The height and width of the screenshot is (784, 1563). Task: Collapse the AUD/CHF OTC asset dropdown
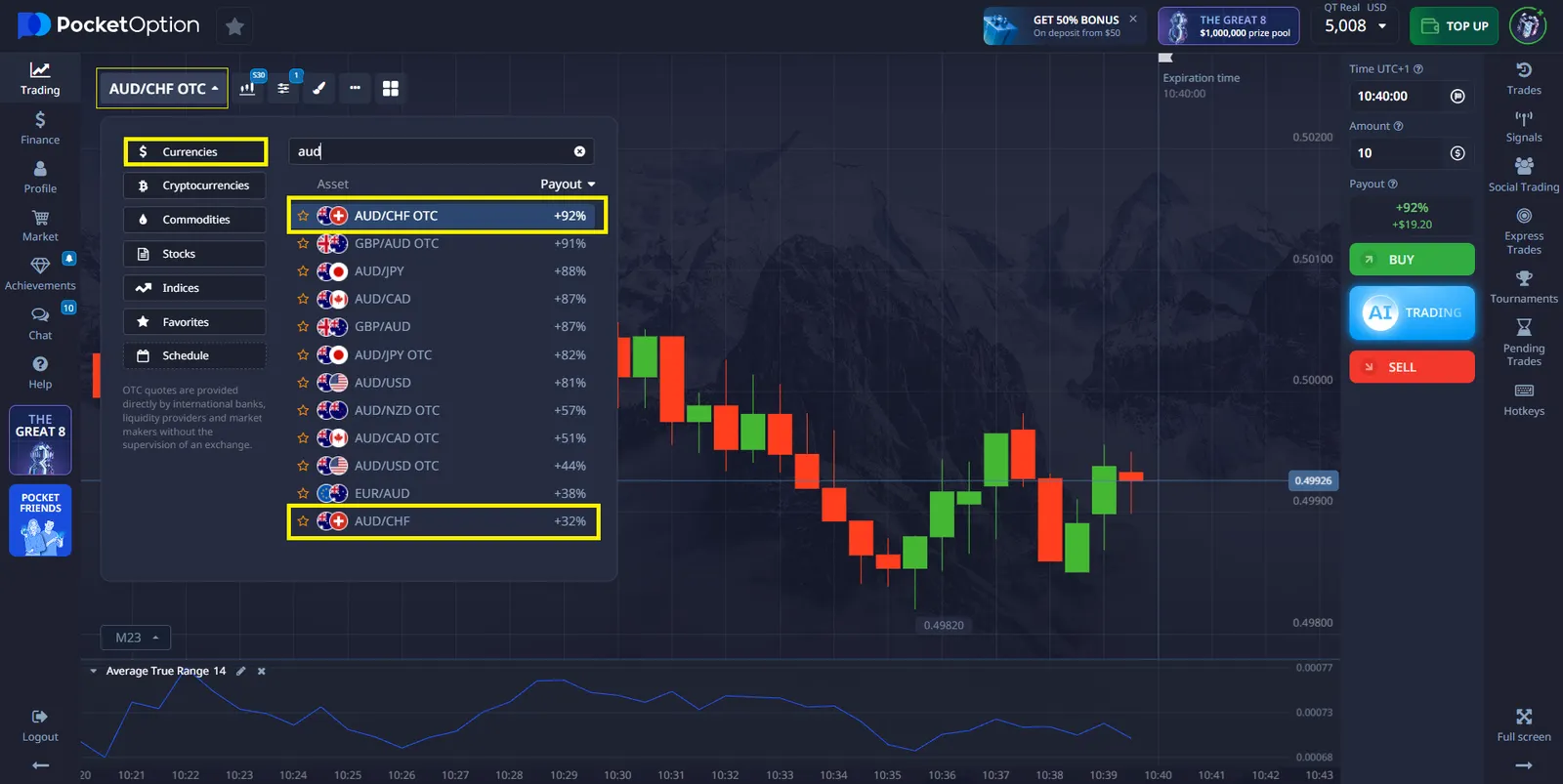click(x=162, y=88)
